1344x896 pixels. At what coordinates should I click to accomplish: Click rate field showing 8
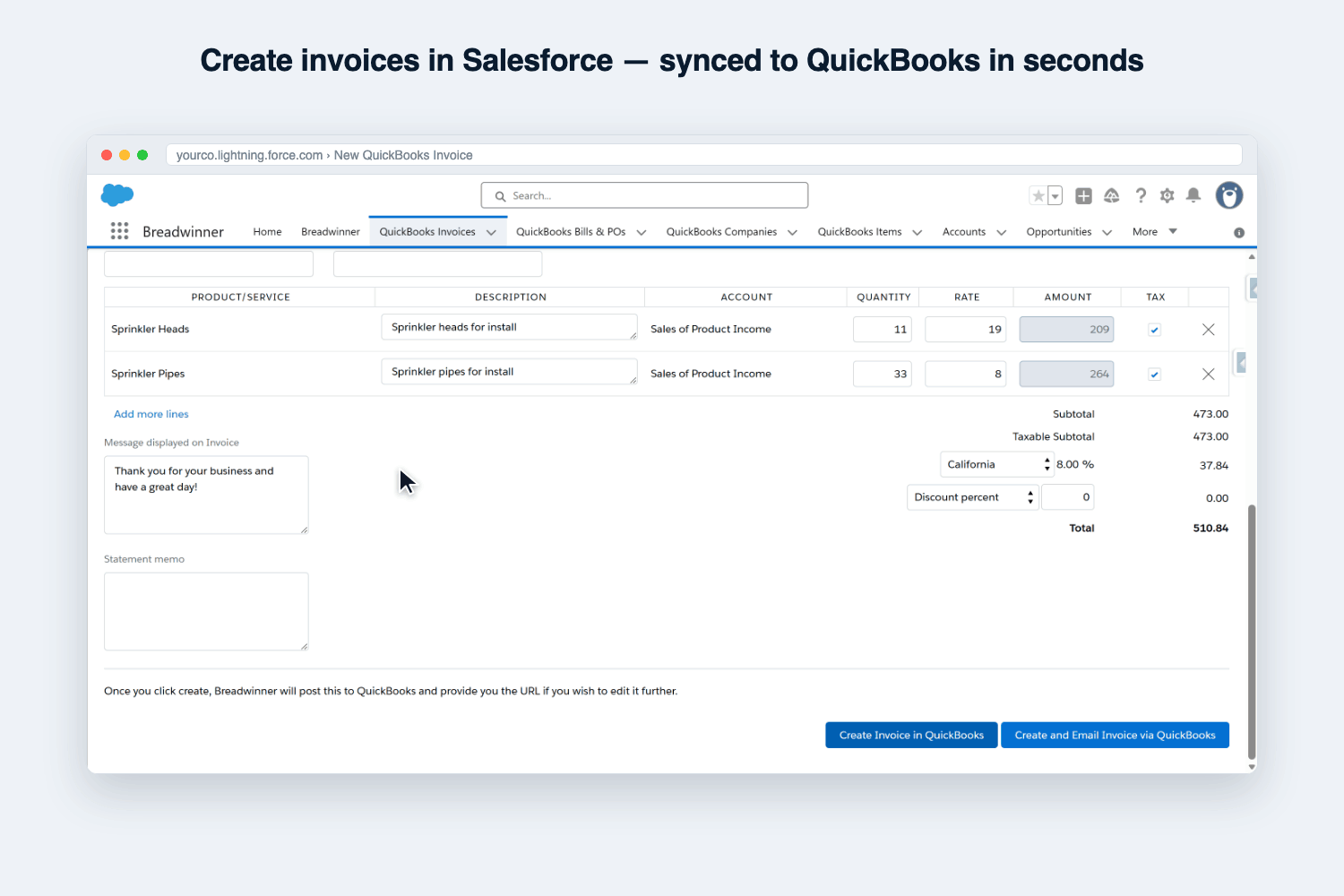click(x=965, y=375)
